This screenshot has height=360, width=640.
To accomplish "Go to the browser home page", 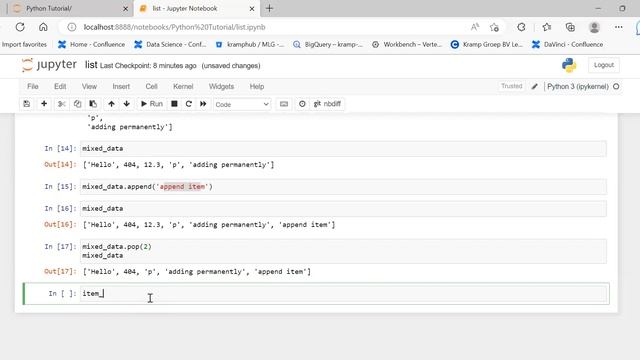I will click(43, 27).
